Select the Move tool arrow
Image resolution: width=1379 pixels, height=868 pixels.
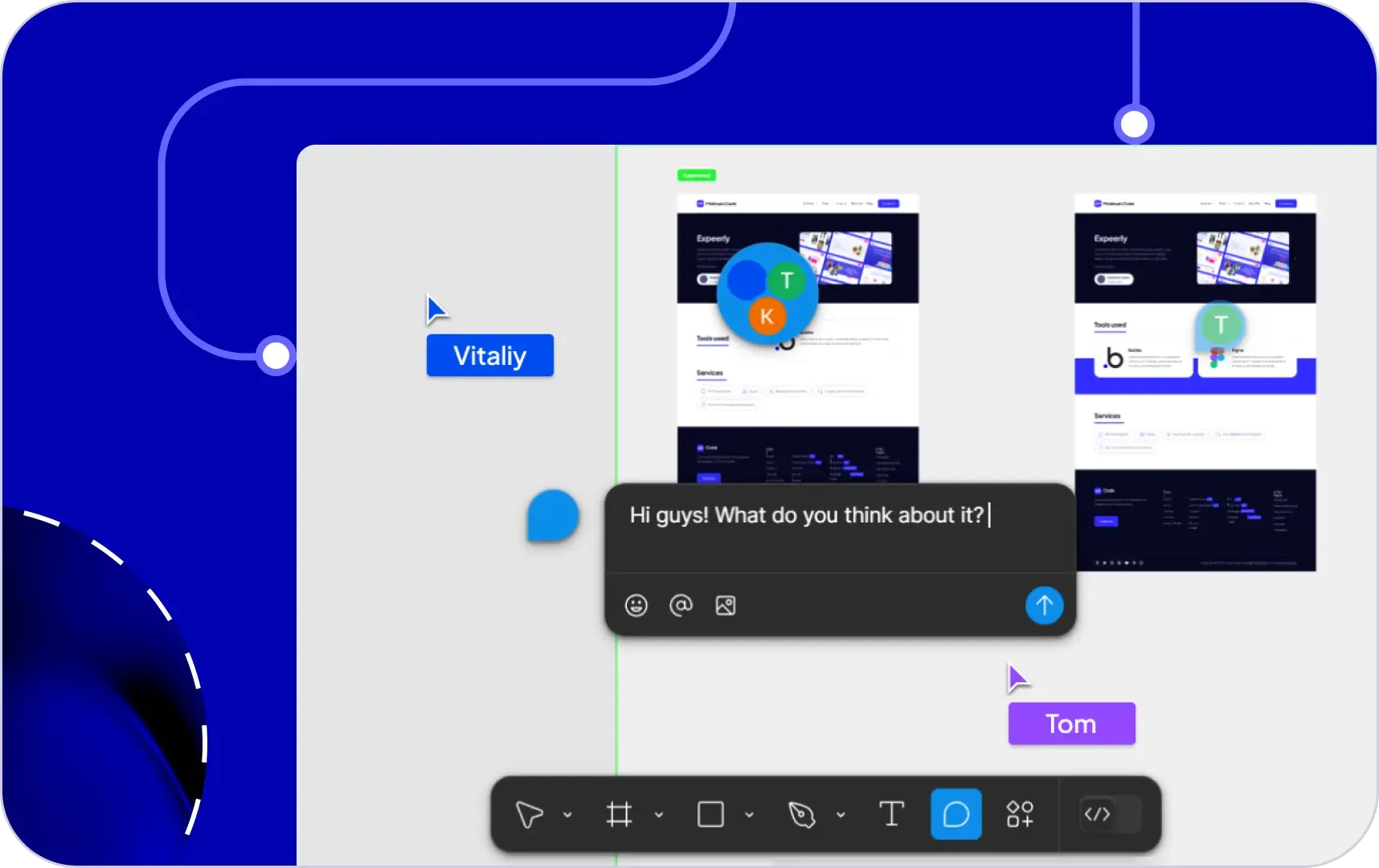tap(530, 814)
